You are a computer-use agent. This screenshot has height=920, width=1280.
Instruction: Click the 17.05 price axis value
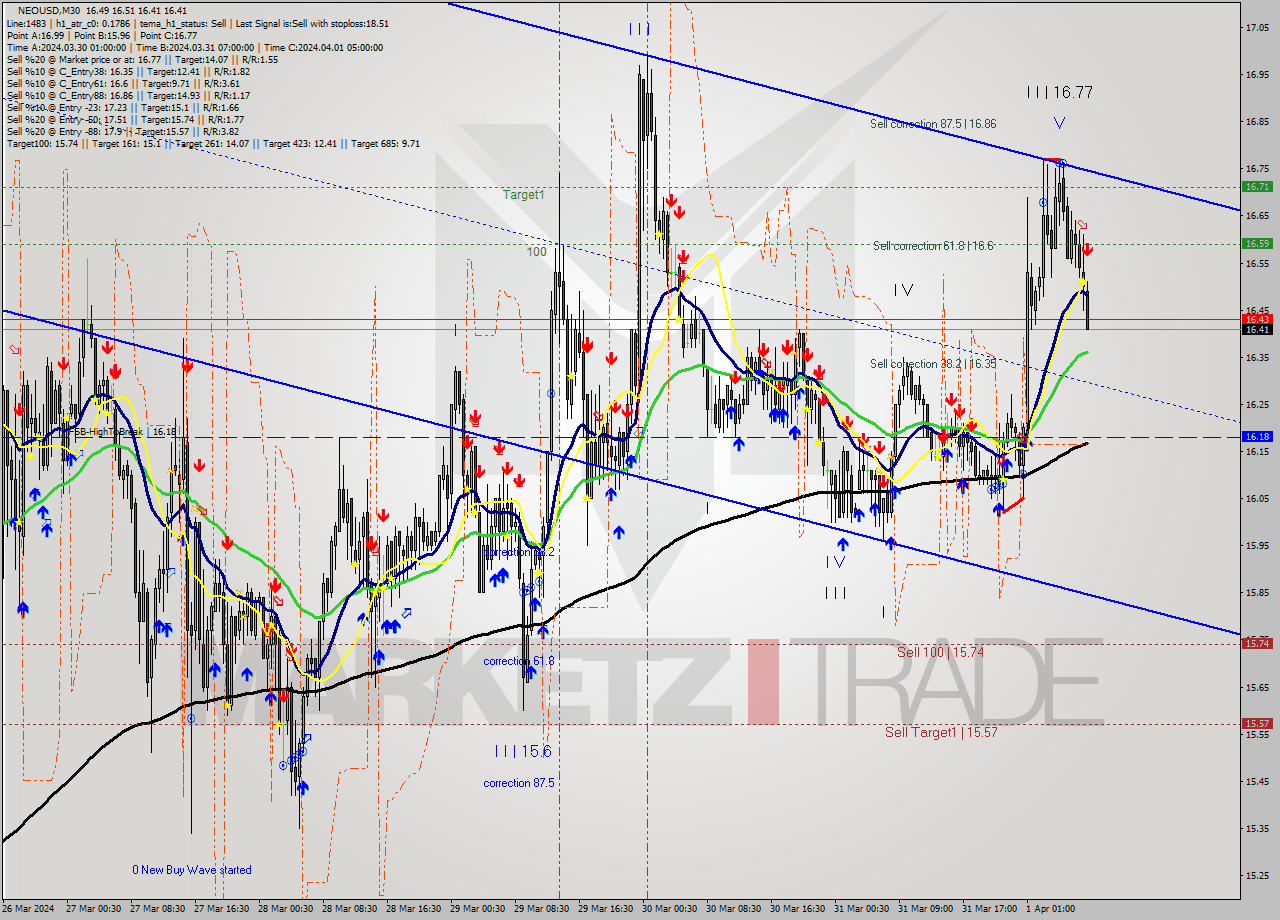click(1257, 27)
